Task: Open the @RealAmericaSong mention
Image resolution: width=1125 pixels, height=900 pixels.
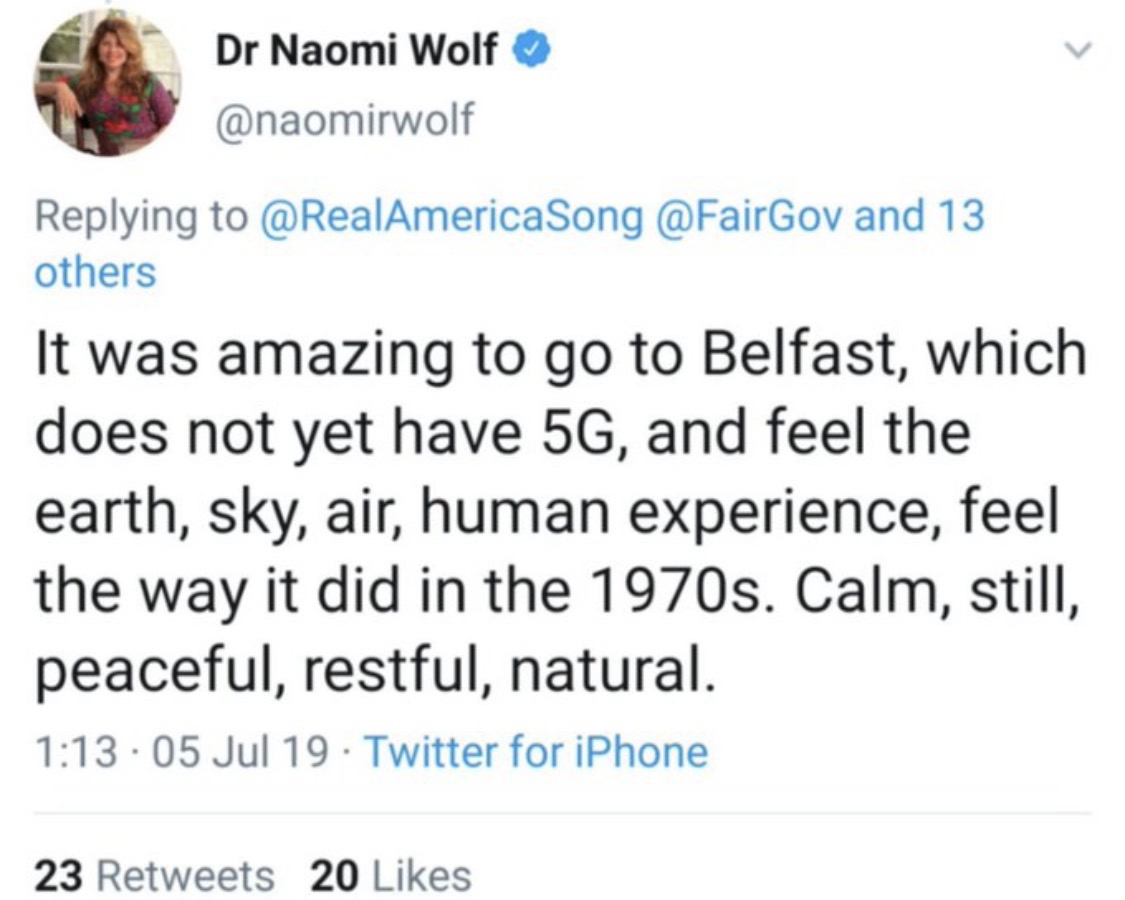Action: point(451,216)
